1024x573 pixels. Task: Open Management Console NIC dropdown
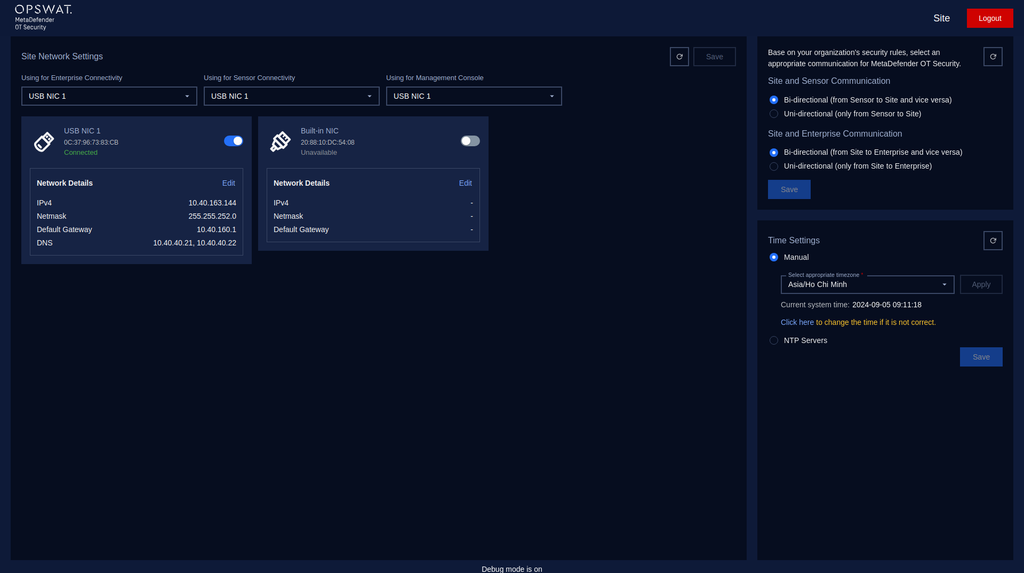point(473,96)
